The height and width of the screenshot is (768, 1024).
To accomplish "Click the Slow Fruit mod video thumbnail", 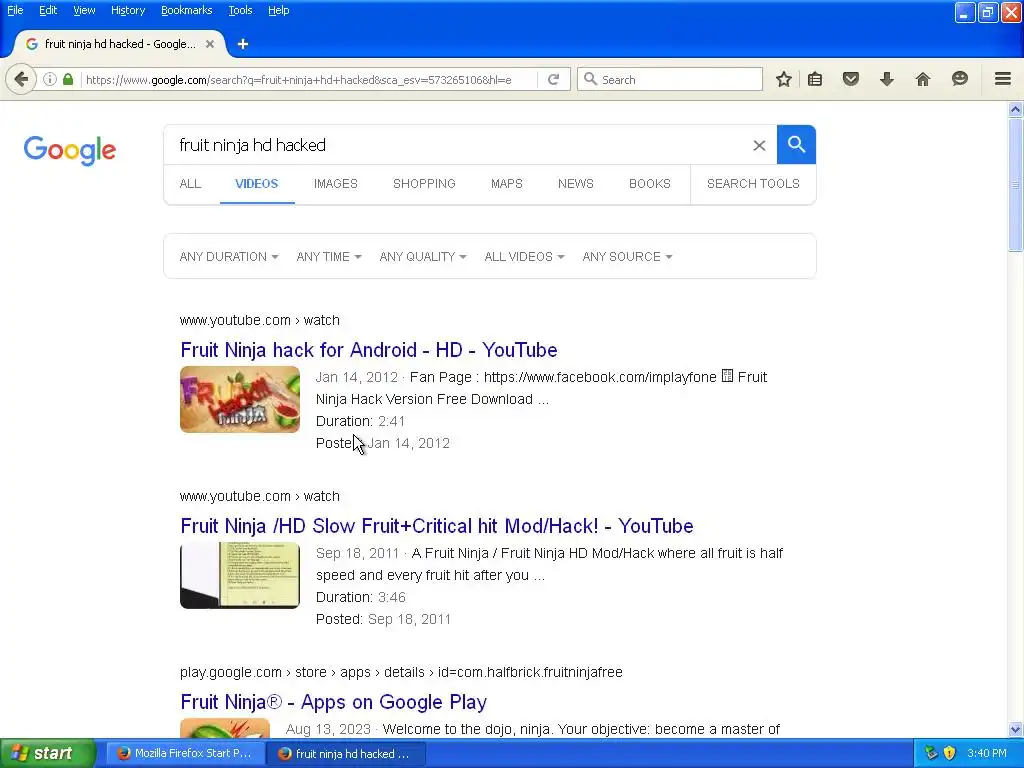I will click(240, 575).
